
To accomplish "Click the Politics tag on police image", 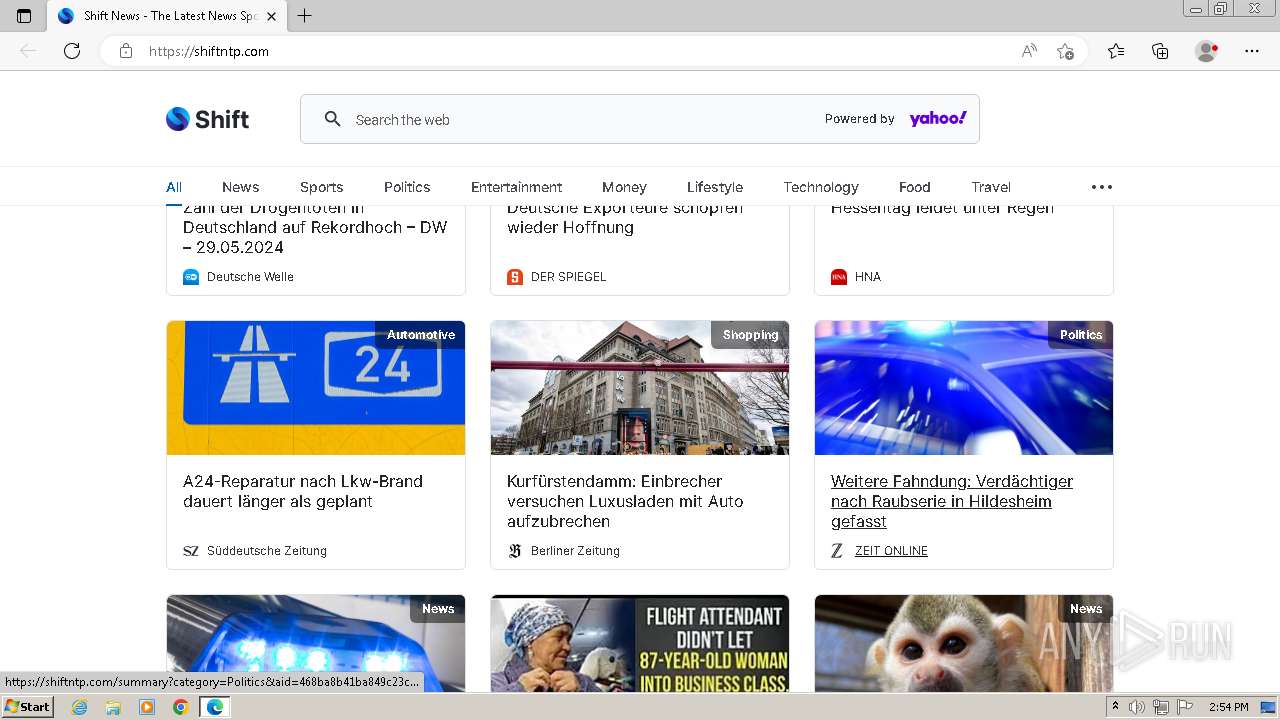I will pyautogui.click(x=1081, y=335).
